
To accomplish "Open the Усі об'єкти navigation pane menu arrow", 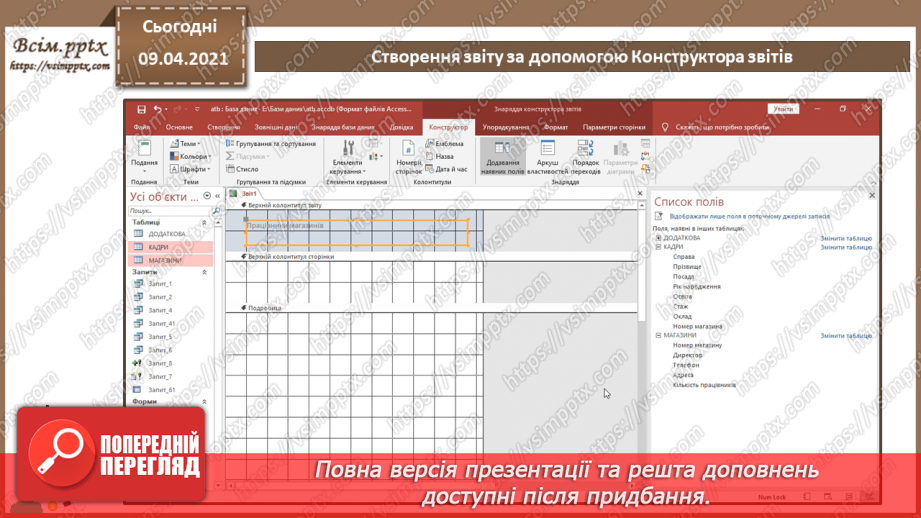I will 207,196.
